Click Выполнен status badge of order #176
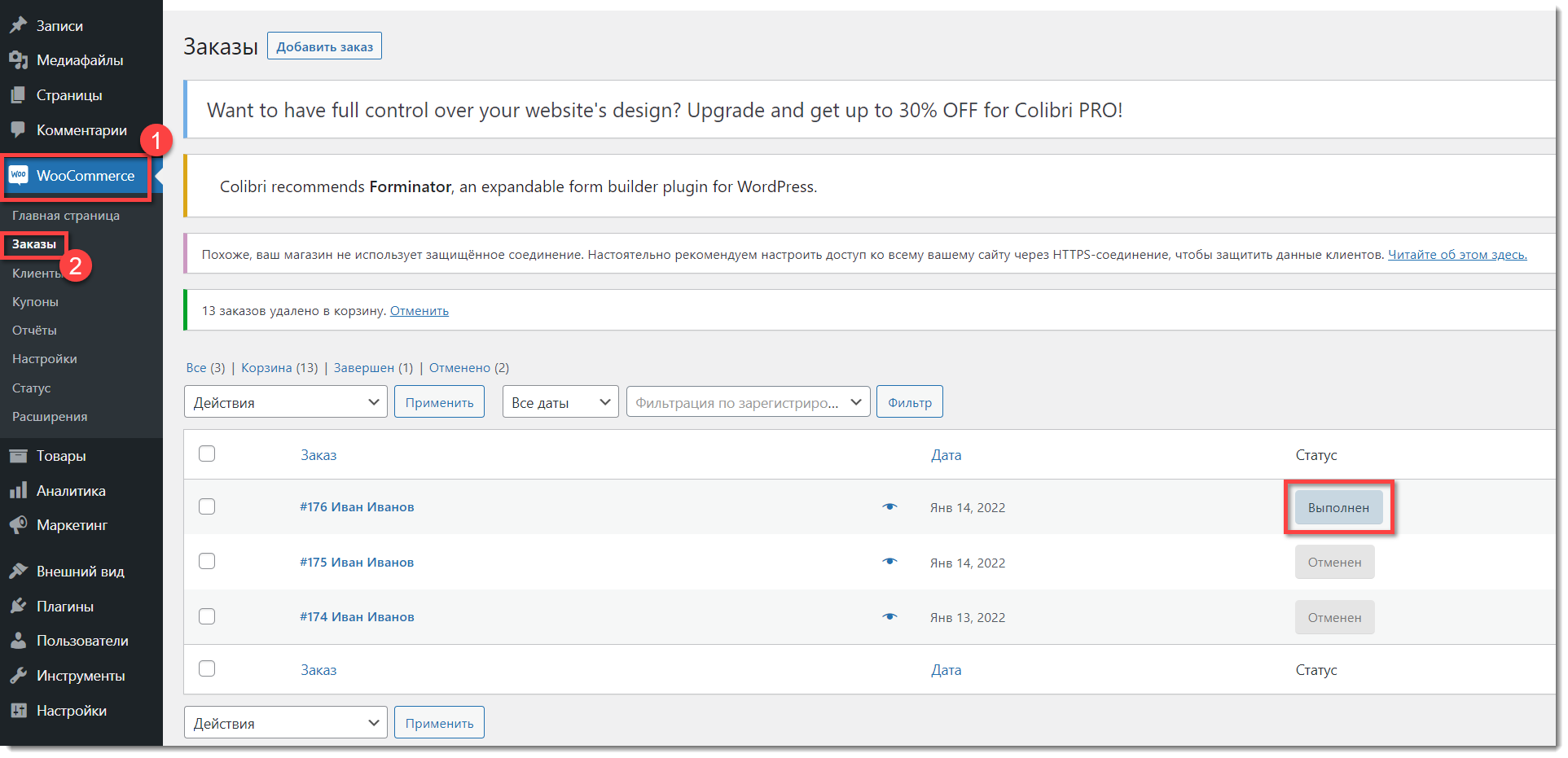Image resolution: width=1568 pixels, height=758 pixels. pyautogui.click(x=1339, y=507)
